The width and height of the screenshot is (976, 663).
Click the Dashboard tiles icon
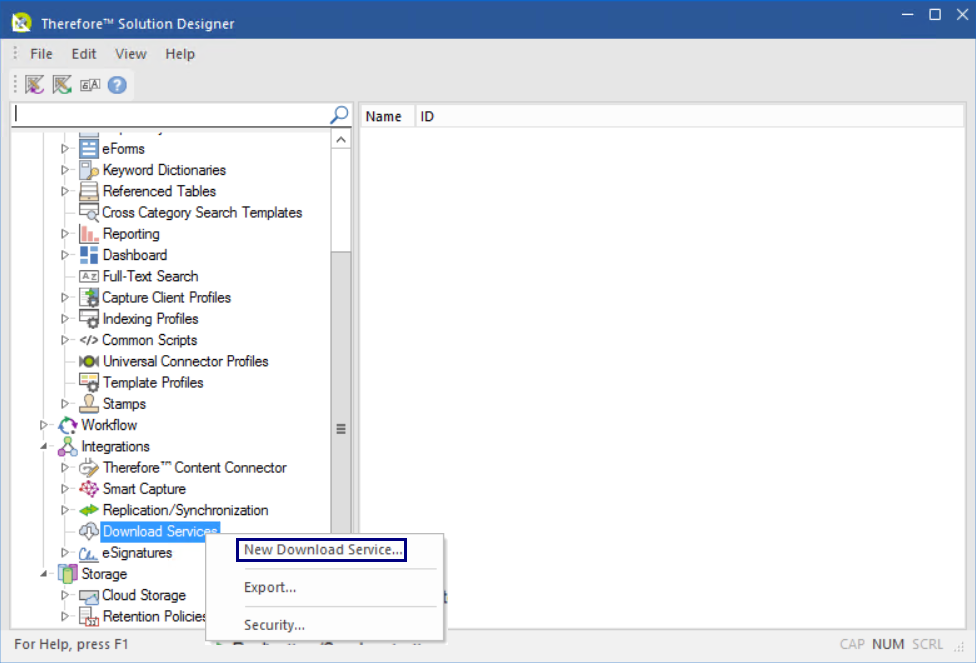pos(89,255)
